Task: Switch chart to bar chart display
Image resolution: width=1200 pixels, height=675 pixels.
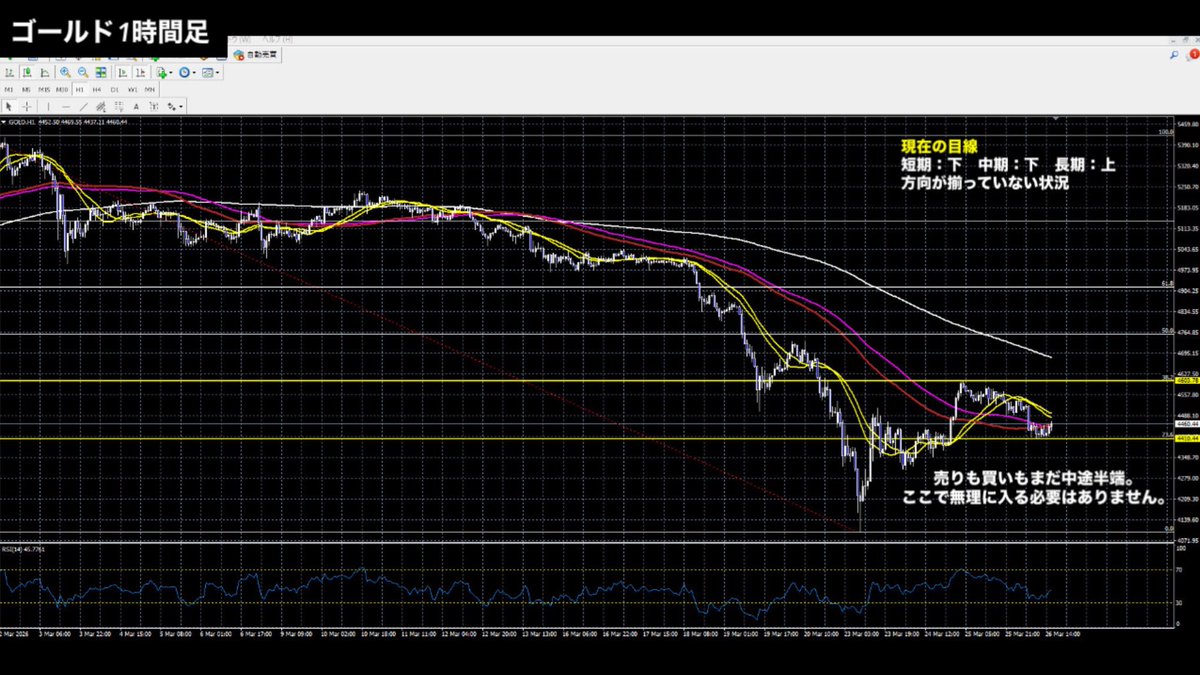Action: (10, 73)
